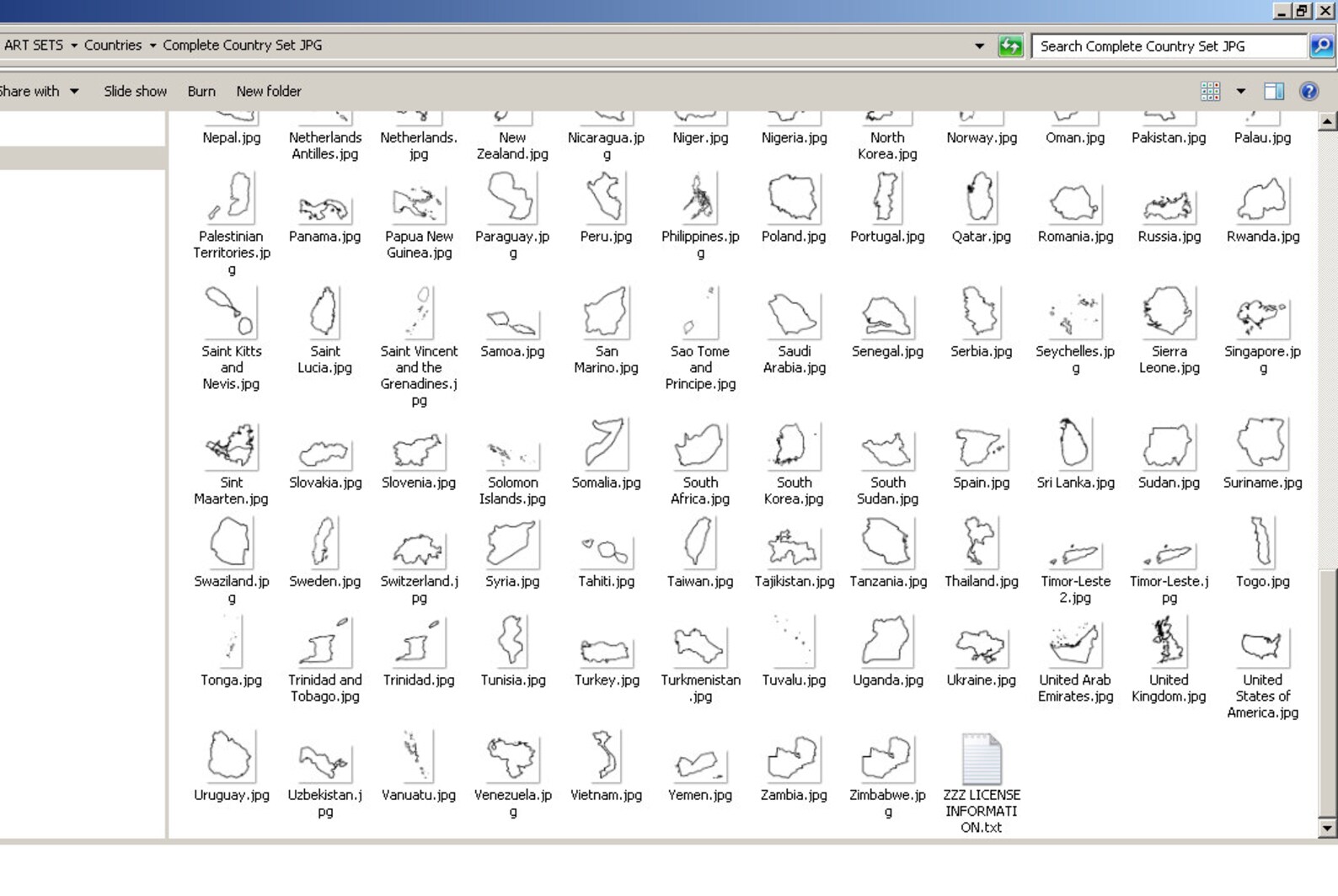1338x896 pixels.
Task: Select the Zimbabwe.jpg thumbnail
Action: click(x=886, y=758)
